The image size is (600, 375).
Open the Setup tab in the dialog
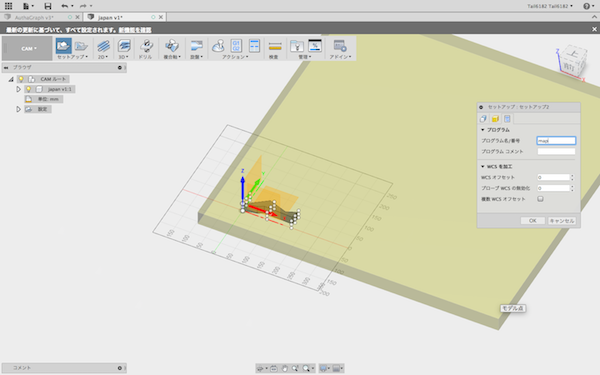click(x=483, y=119)
